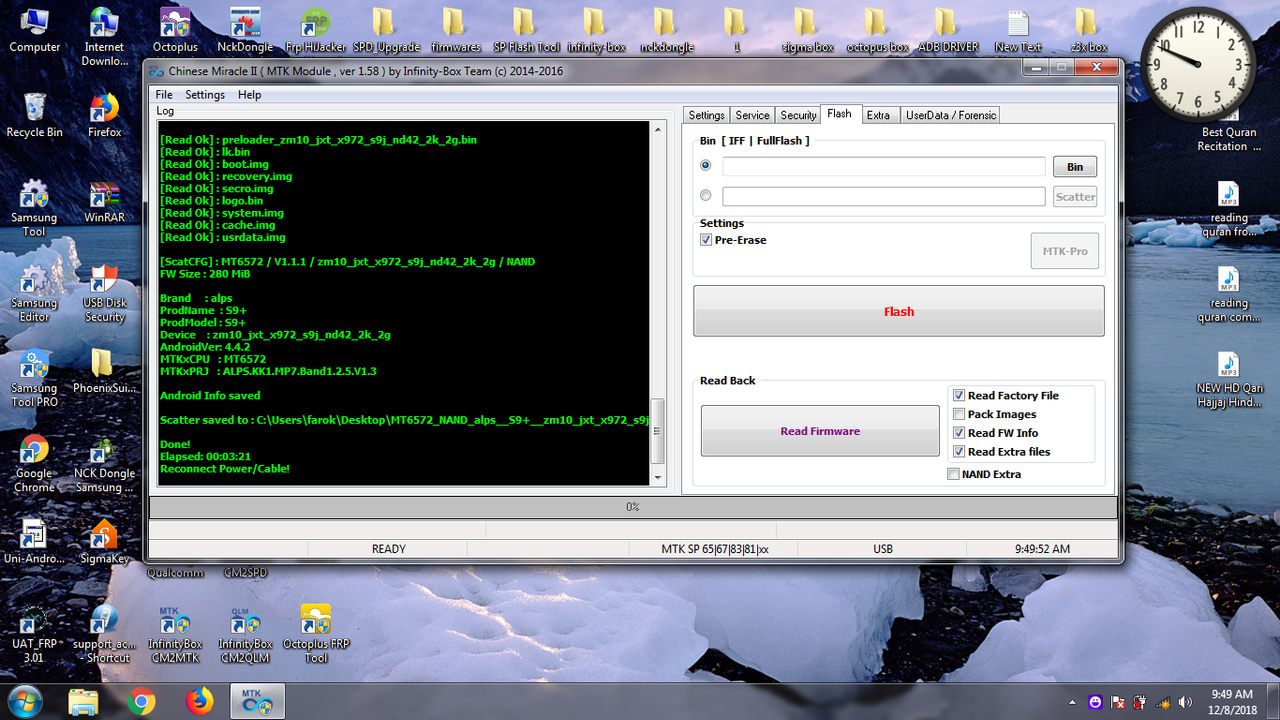Enable the NAND Extra checkbox
Image resolution: width=1280 pixels, height=720 pixels.
click(953, 474)
